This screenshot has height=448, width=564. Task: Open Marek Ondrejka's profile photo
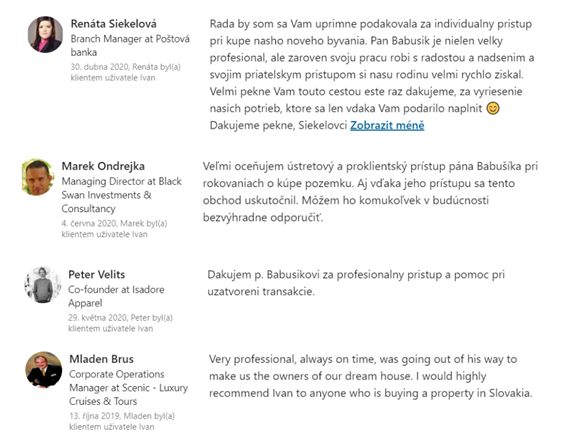38,177
